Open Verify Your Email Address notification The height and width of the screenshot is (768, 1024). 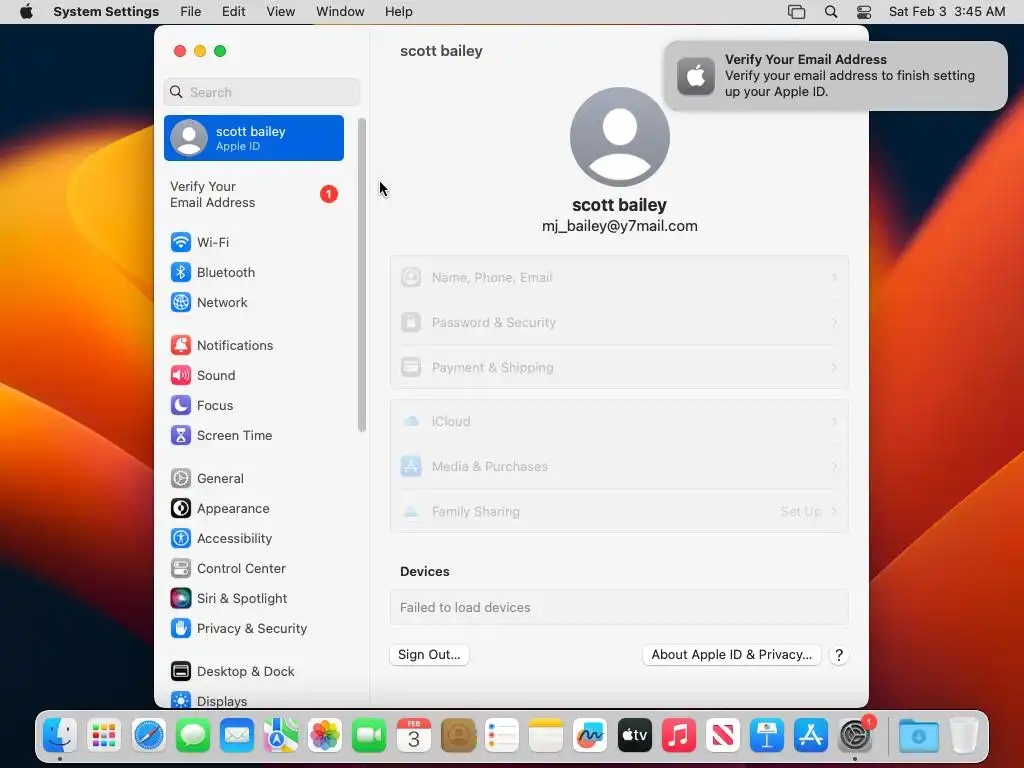[x=835, y=76]
